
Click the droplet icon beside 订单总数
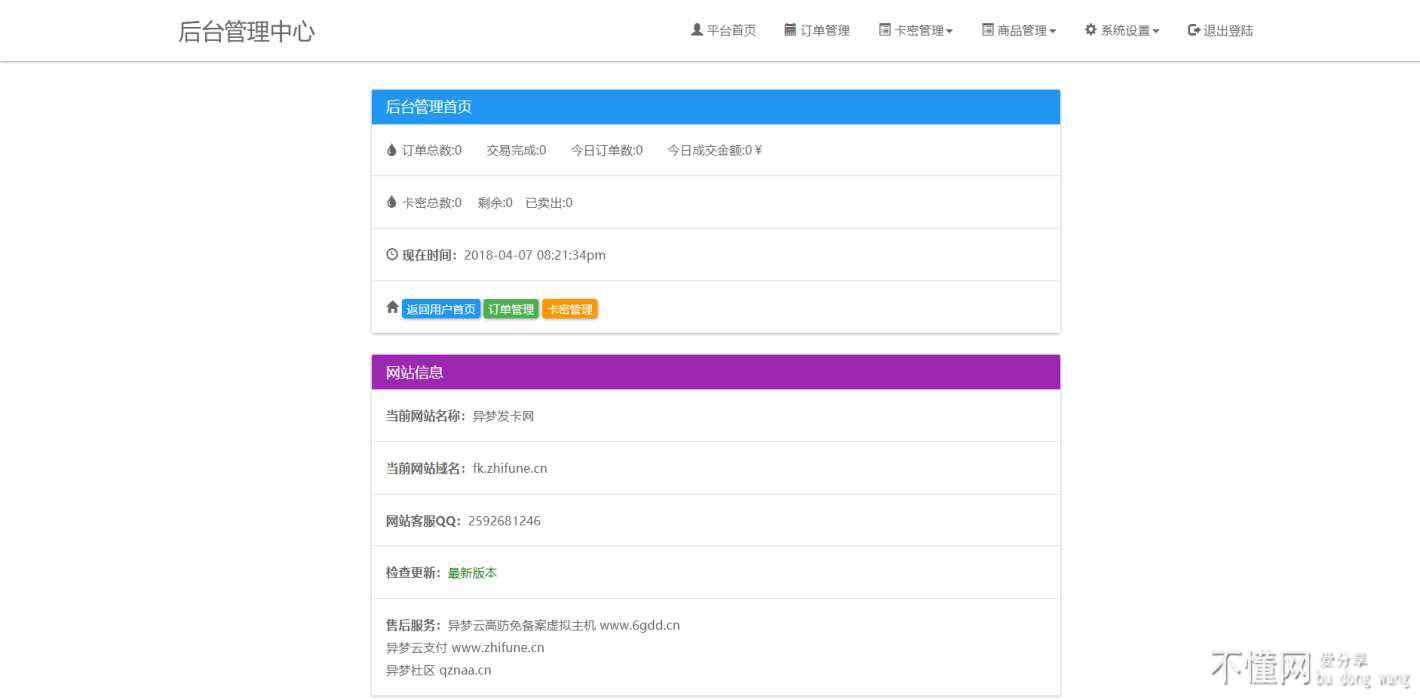392,150
